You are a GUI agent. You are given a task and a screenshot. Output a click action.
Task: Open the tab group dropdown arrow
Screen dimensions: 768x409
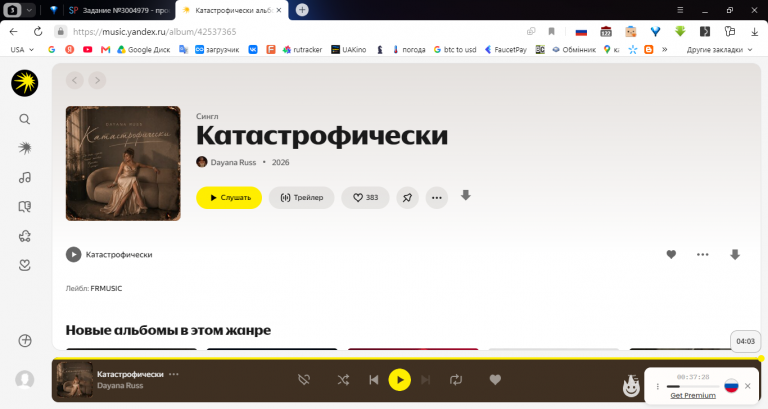(29, 10)
